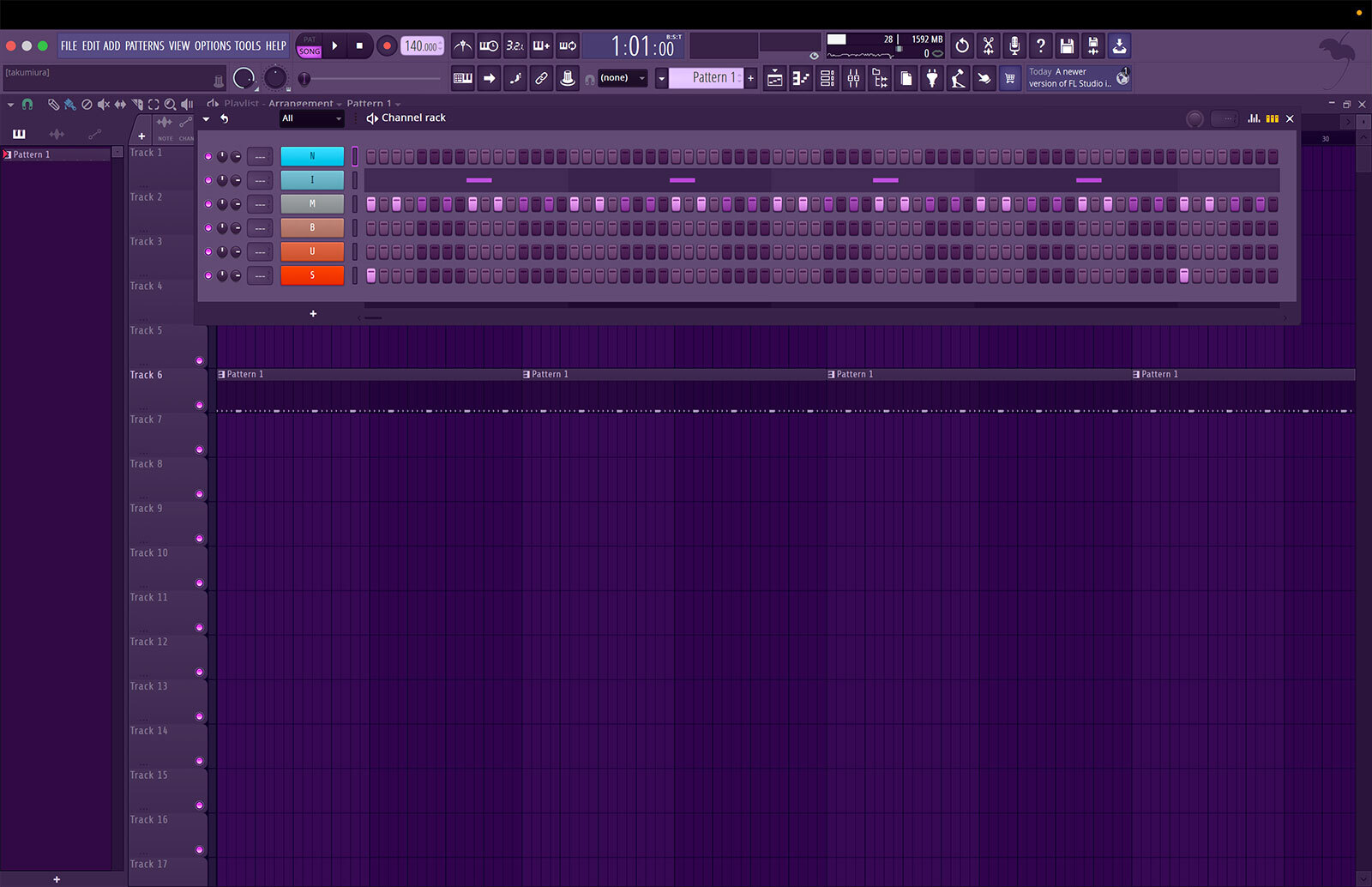1372x887 pixels.
Task: Click the main pitch slider handle
Action: (x=304, y=78)
